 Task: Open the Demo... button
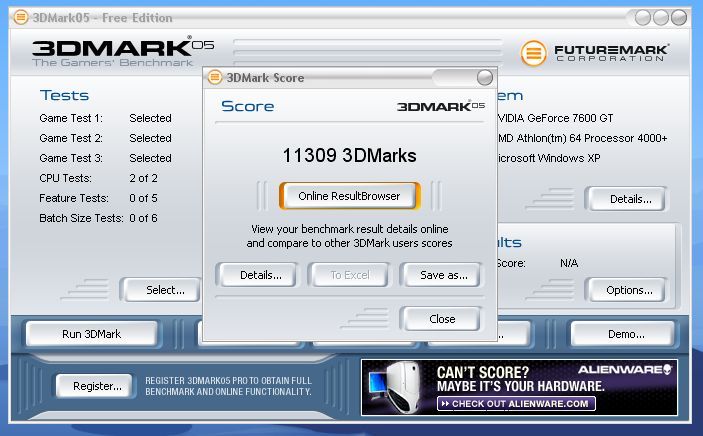point(624,334)
